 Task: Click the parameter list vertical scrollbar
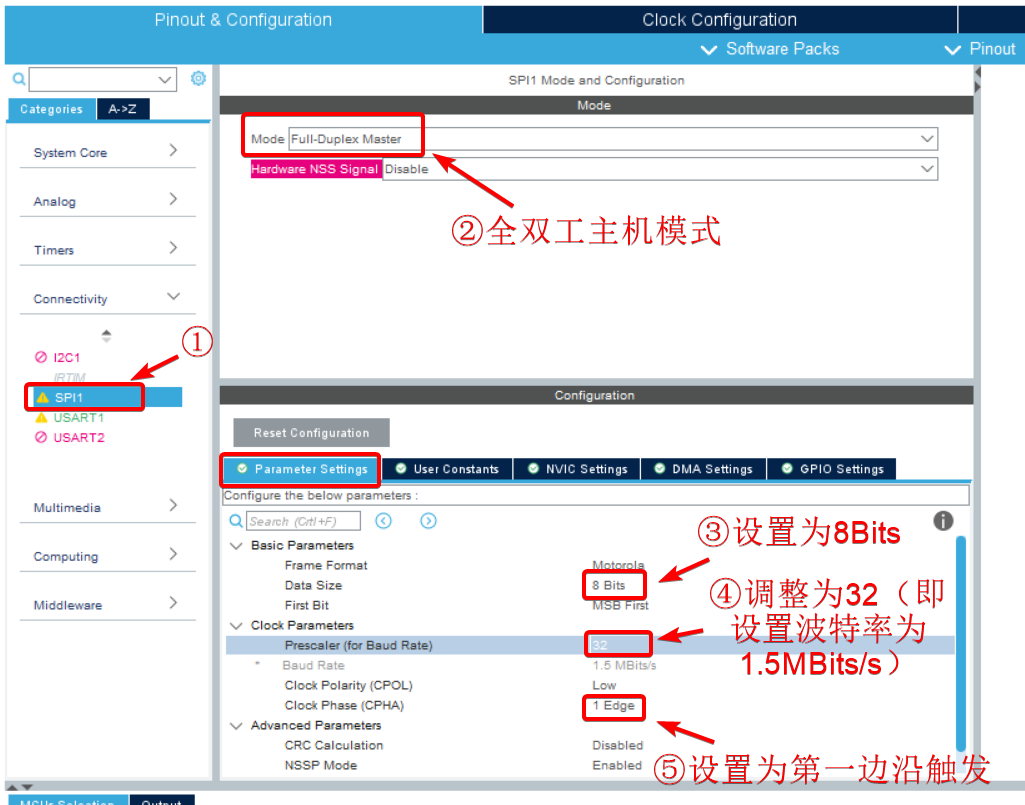click(961, 640)
